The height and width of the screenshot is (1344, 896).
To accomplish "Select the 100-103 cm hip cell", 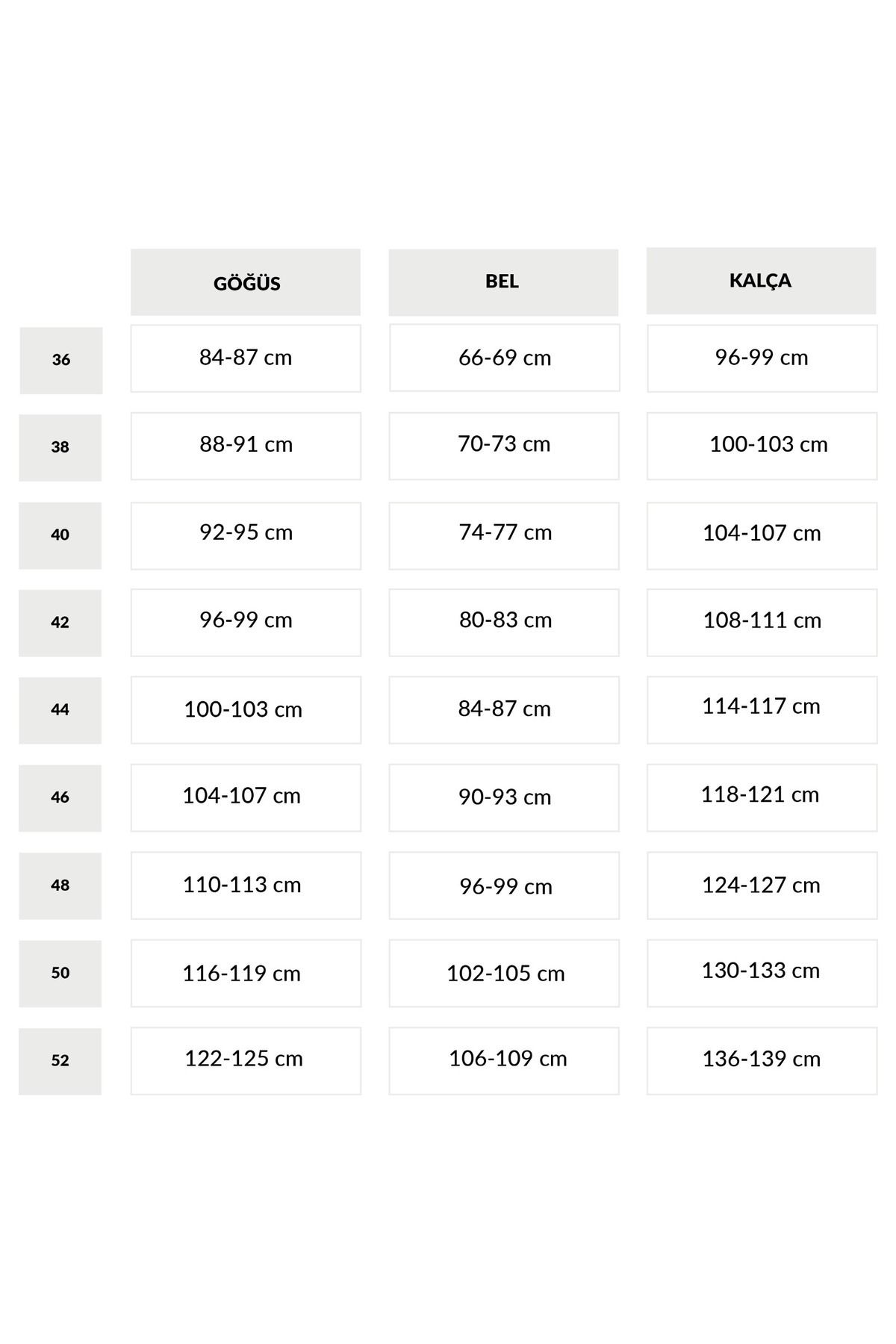I will coord(762,446).
